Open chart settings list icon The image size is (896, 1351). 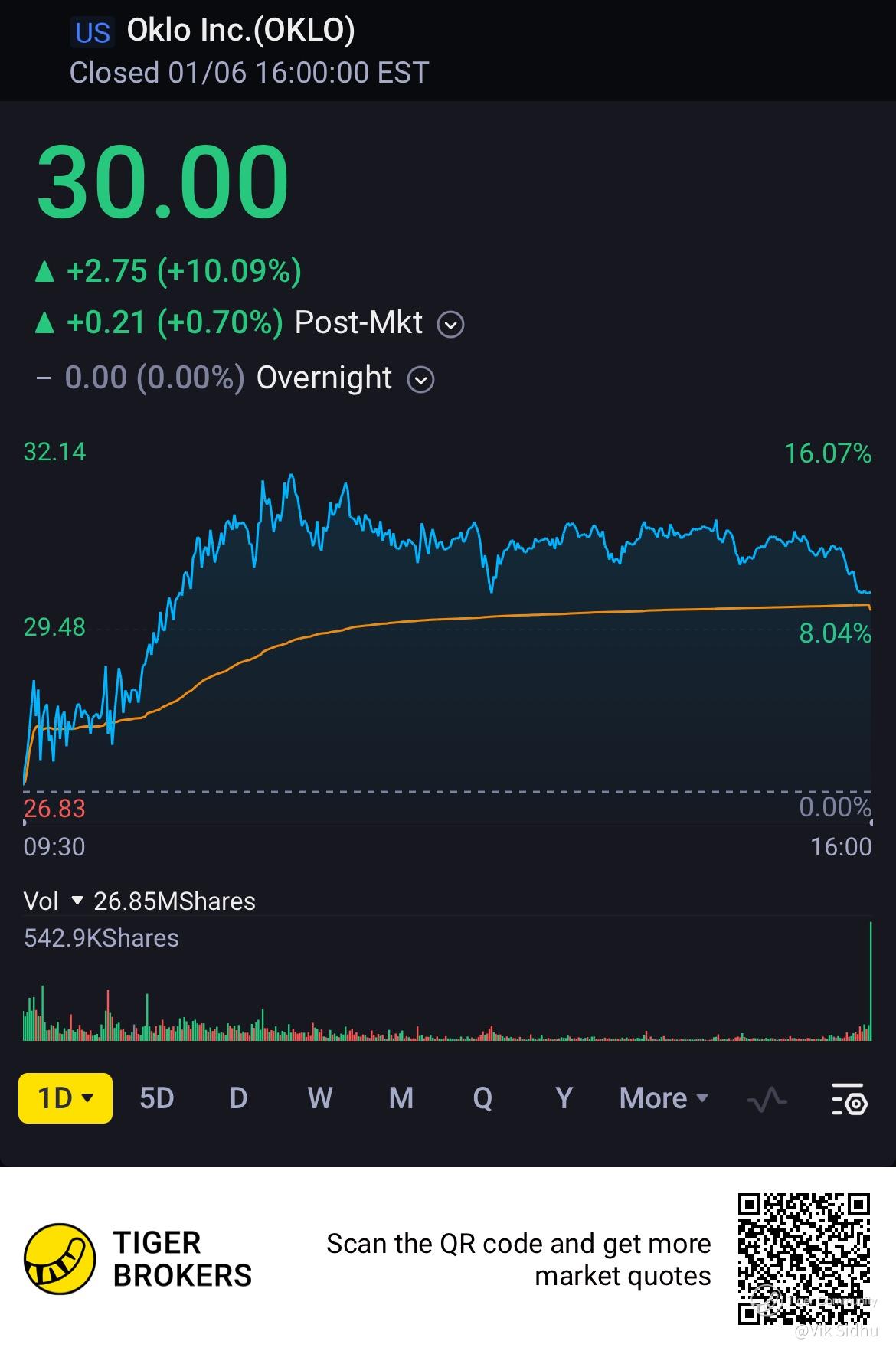pyautogui.click(x=849, y=1099)
